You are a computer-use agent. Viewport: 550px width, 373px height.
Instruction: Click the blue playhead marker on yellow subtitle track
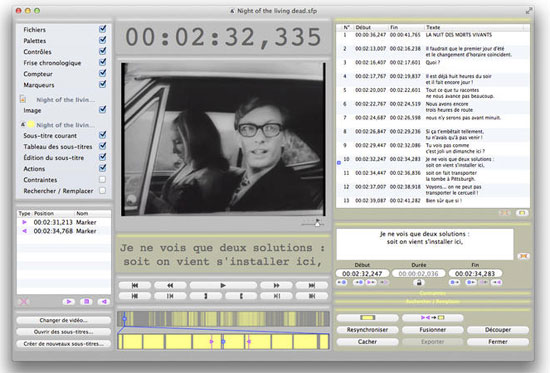coord(223,341)
